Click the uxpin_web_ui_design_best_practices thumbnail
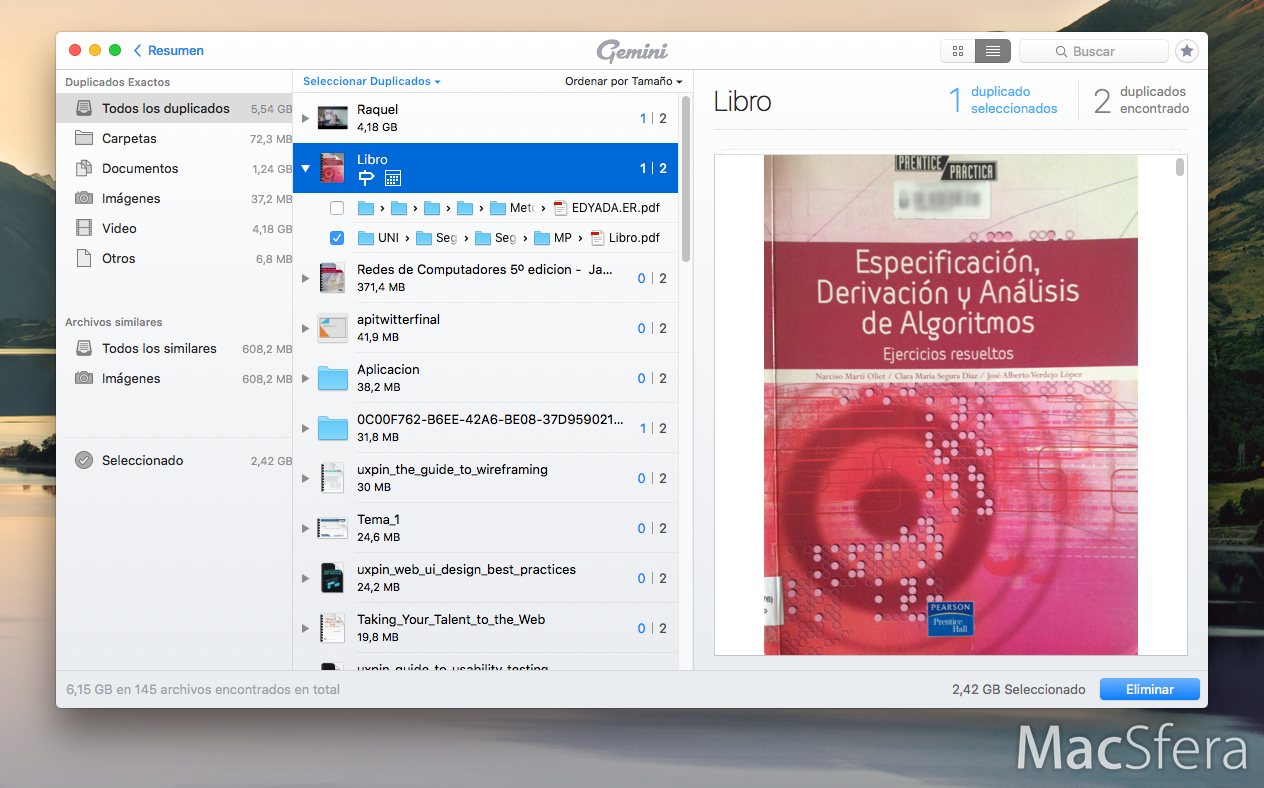The height and width of the screenshot is (788, 1264). click(332, 578)
